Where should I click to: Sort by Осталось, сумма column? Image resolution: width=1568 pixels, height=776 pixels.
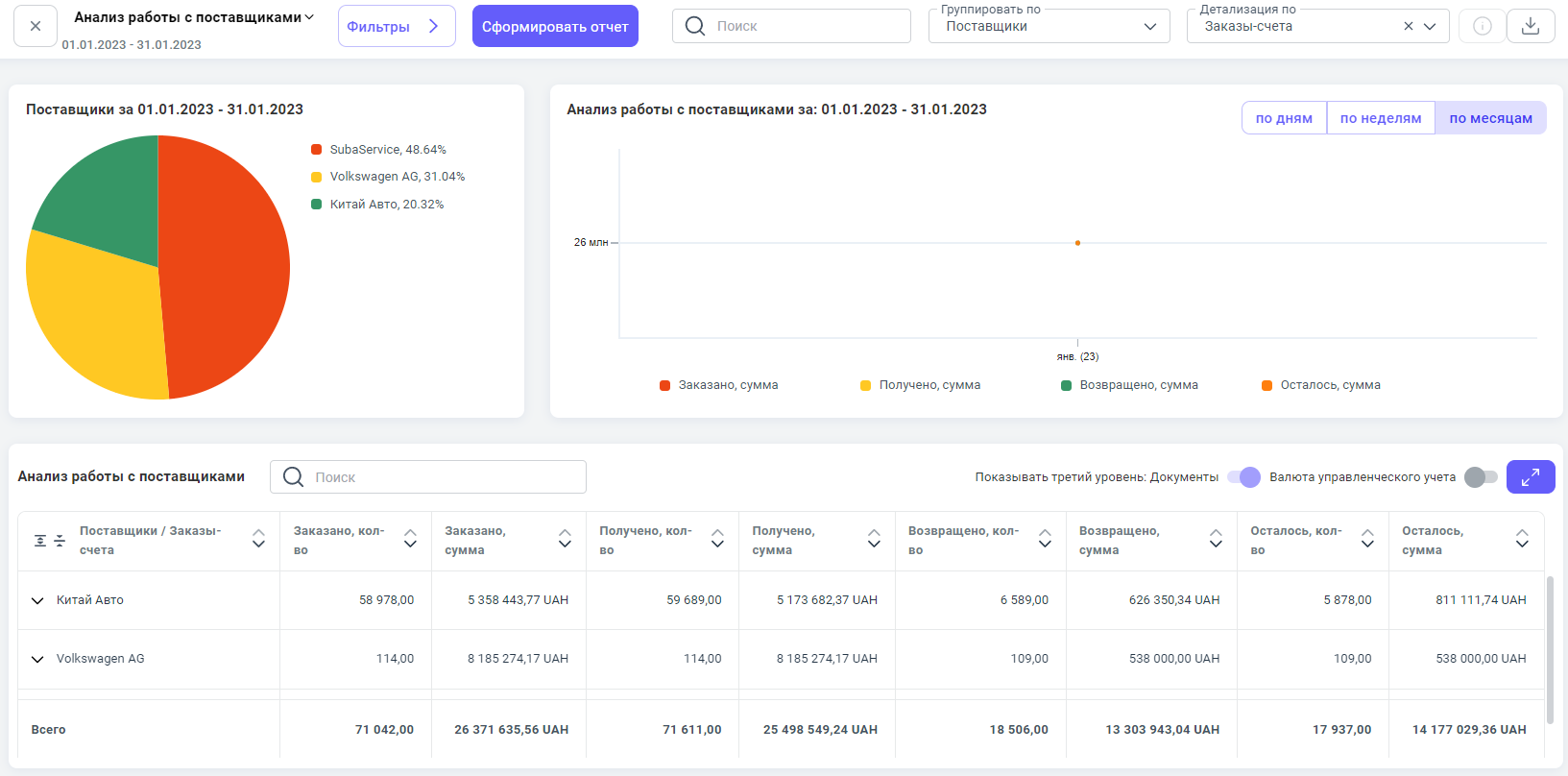tap(1521, 540)
